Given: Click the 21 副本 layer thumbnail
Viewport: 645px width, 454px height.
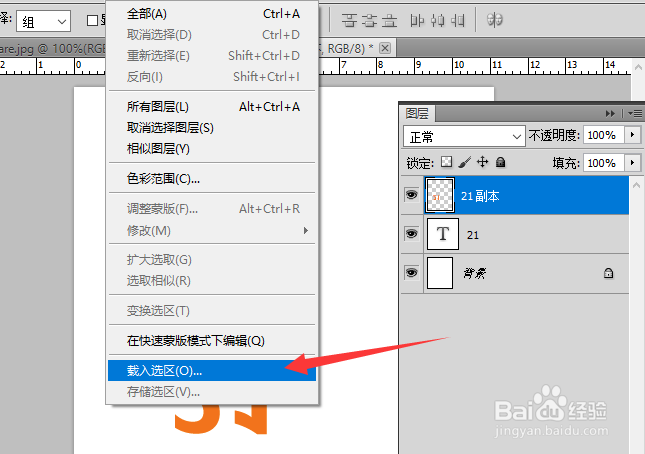Looking at the screenshot, I should pyautogui.click(x=440, y=195).
